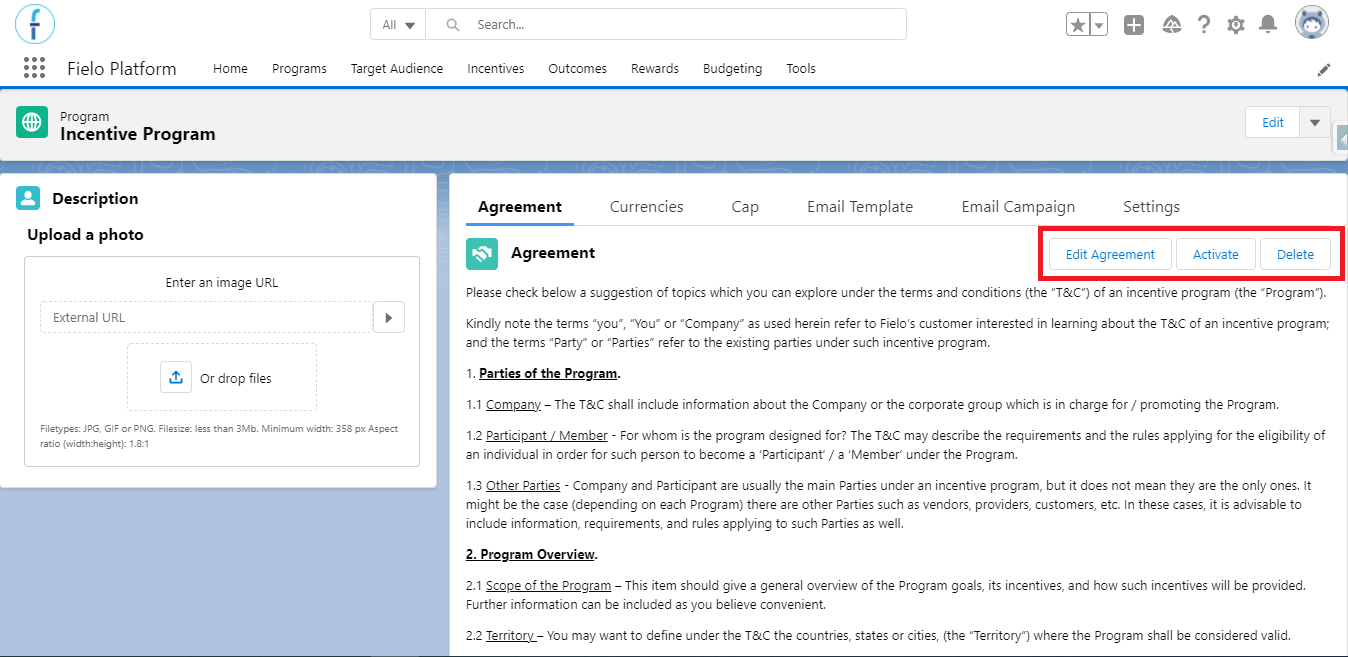The image size is (1348, 657).
Task: Open the Global Actions plus icon
Action: tap(1133, 25)
